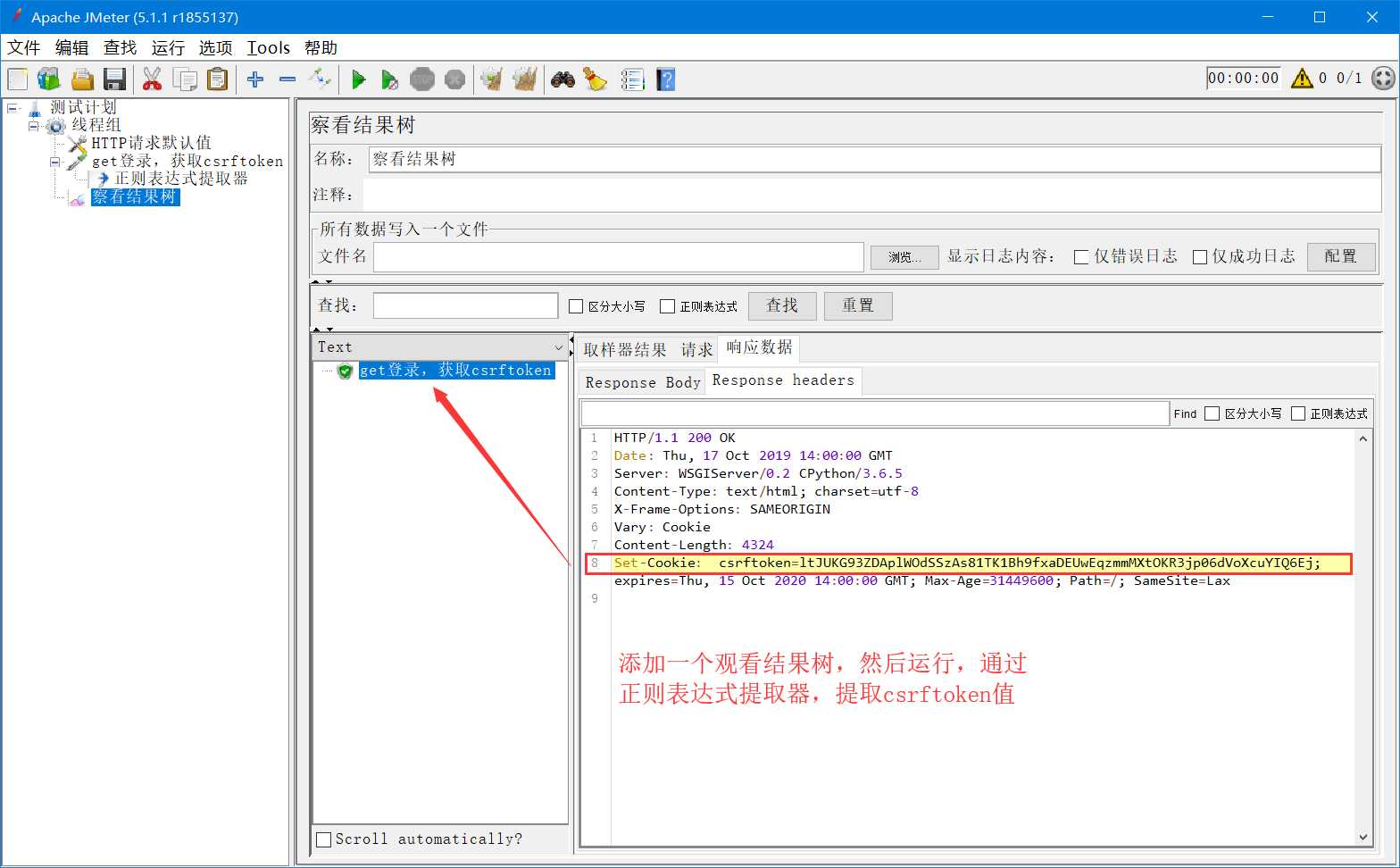Switch to 响应数据 tab
Image resolution: width=1400 pixels, height=868 pixels.
point(759,347)
